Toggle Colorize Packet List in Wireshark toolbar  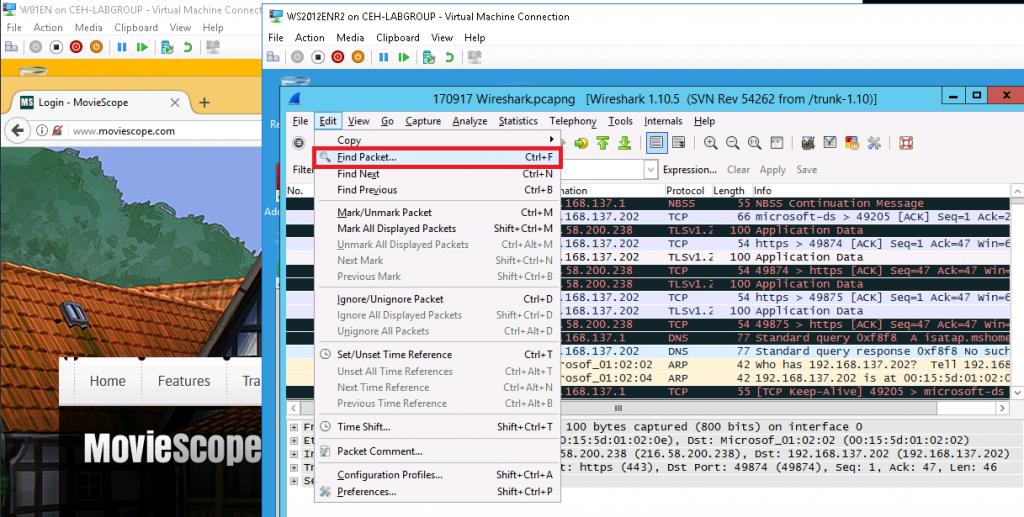coord(657,143)
